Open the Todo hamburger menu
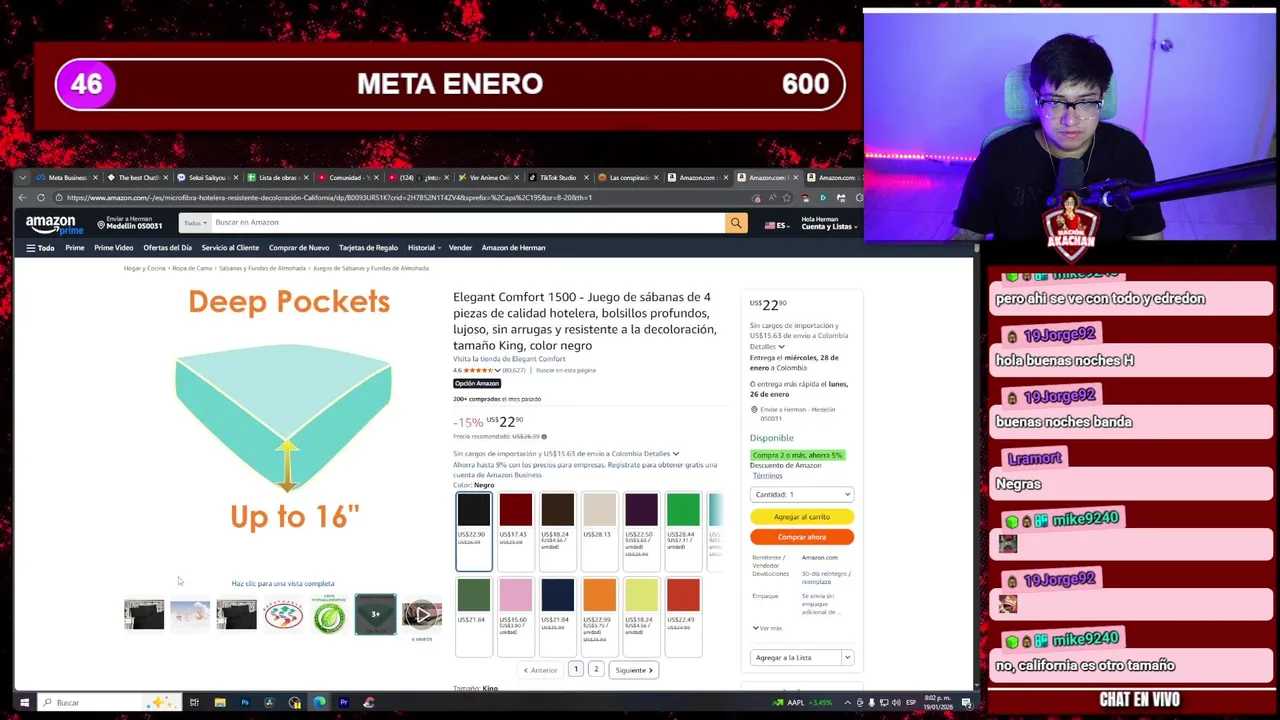The image size is (1280, 720). pos(40,248)
